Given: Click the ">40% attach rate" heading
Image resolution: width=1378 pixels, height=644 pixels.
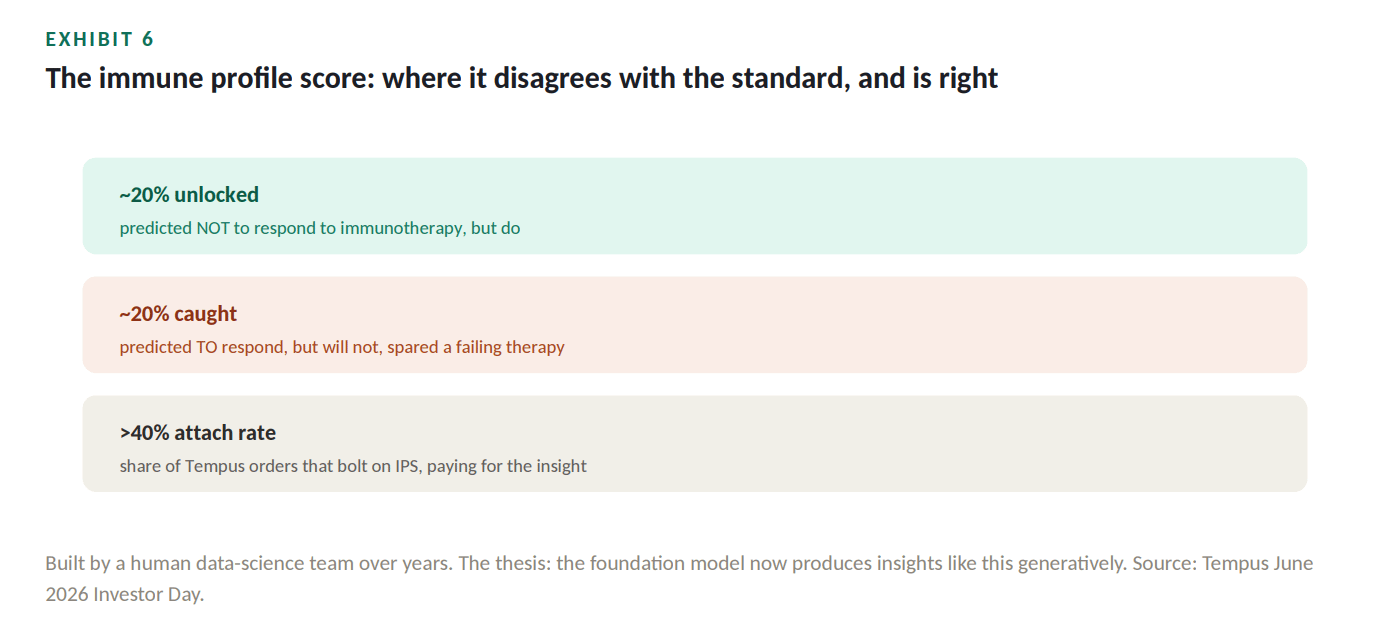Looking at the screenshot, I should click(198, 433).
